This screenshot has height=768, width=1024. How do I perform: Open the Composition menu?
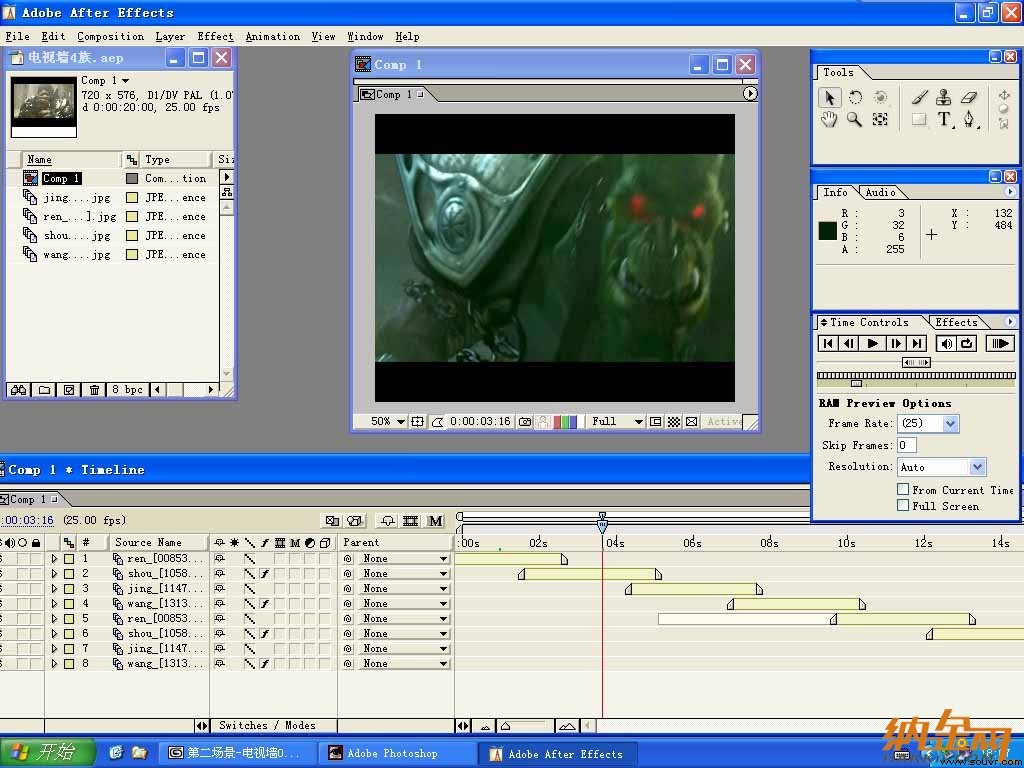(x=110, y=37)
